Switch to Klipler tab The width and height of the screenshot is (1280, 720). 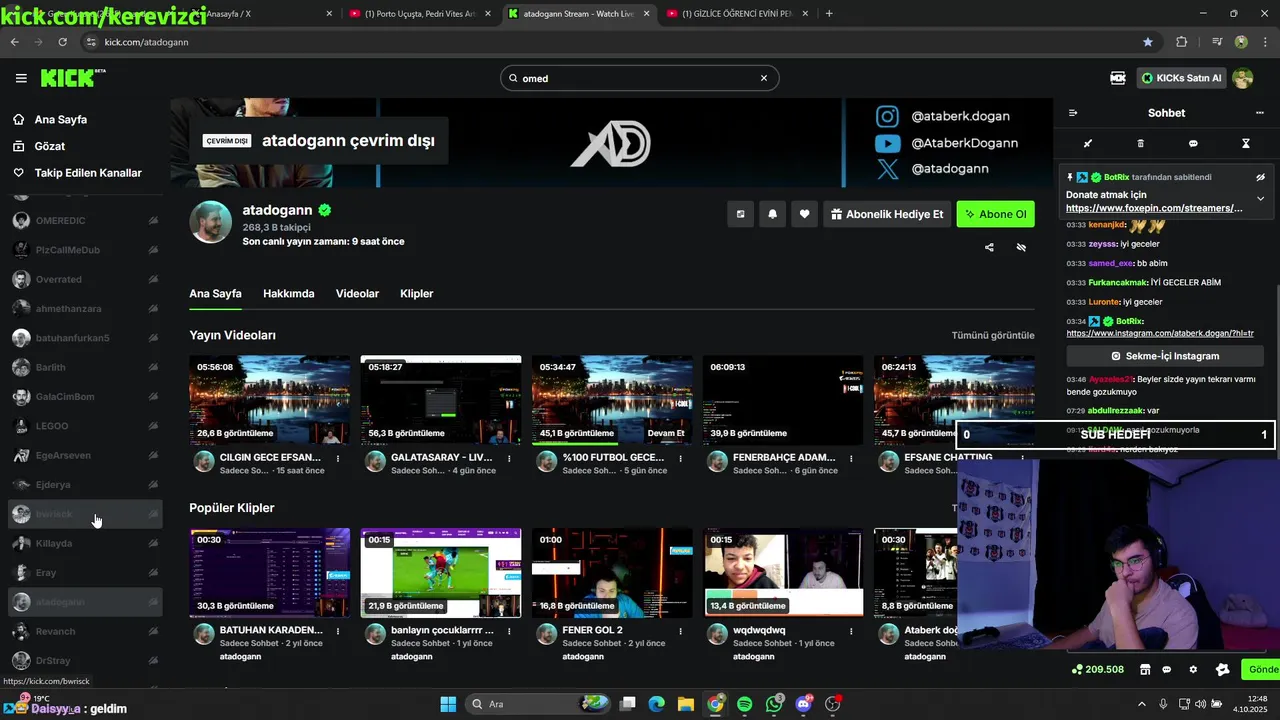click(x=416, y=293)
